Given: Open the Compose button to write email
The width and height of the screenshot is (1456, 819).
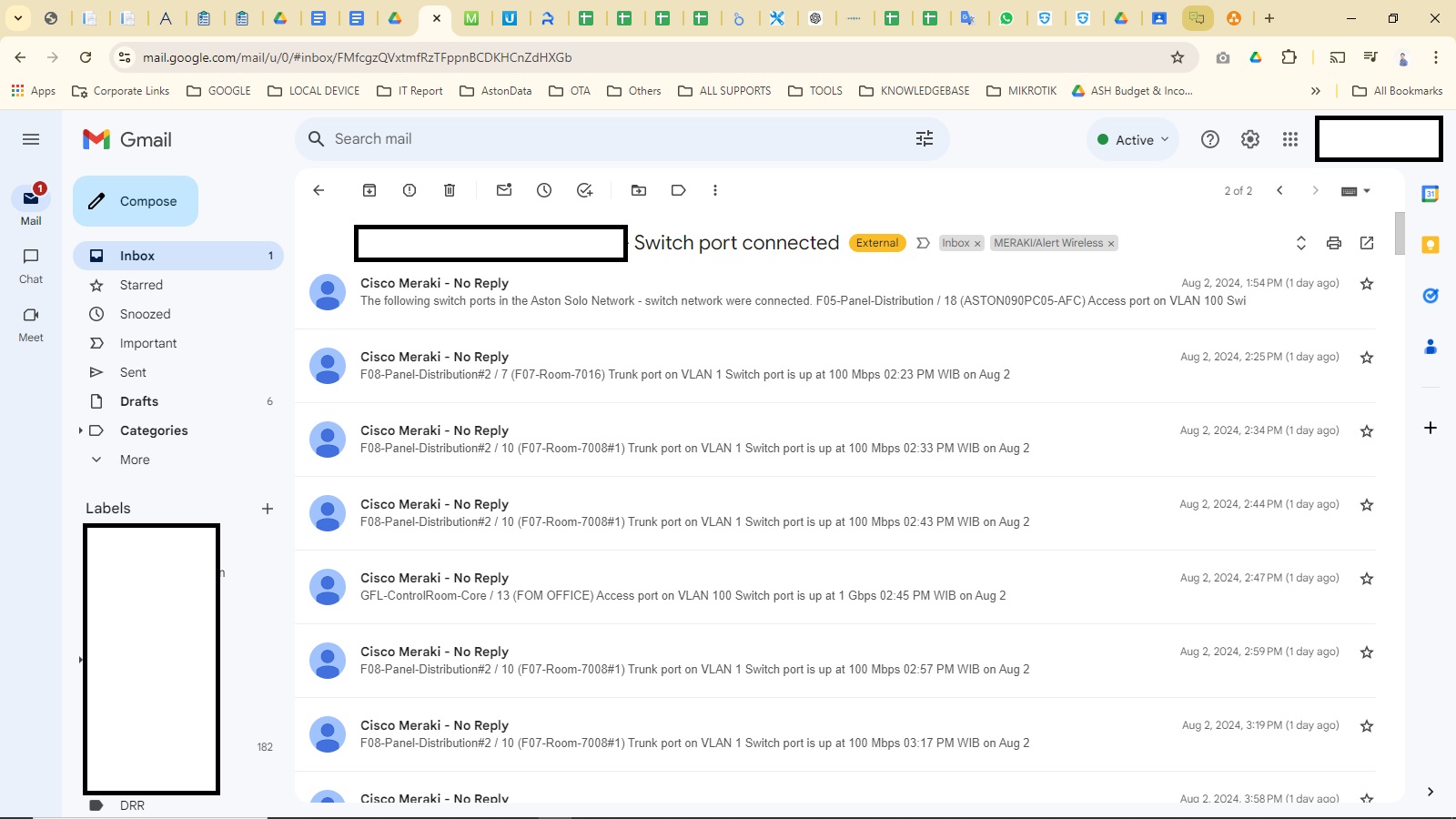Looking at the screenshot, I should [135, 201].
